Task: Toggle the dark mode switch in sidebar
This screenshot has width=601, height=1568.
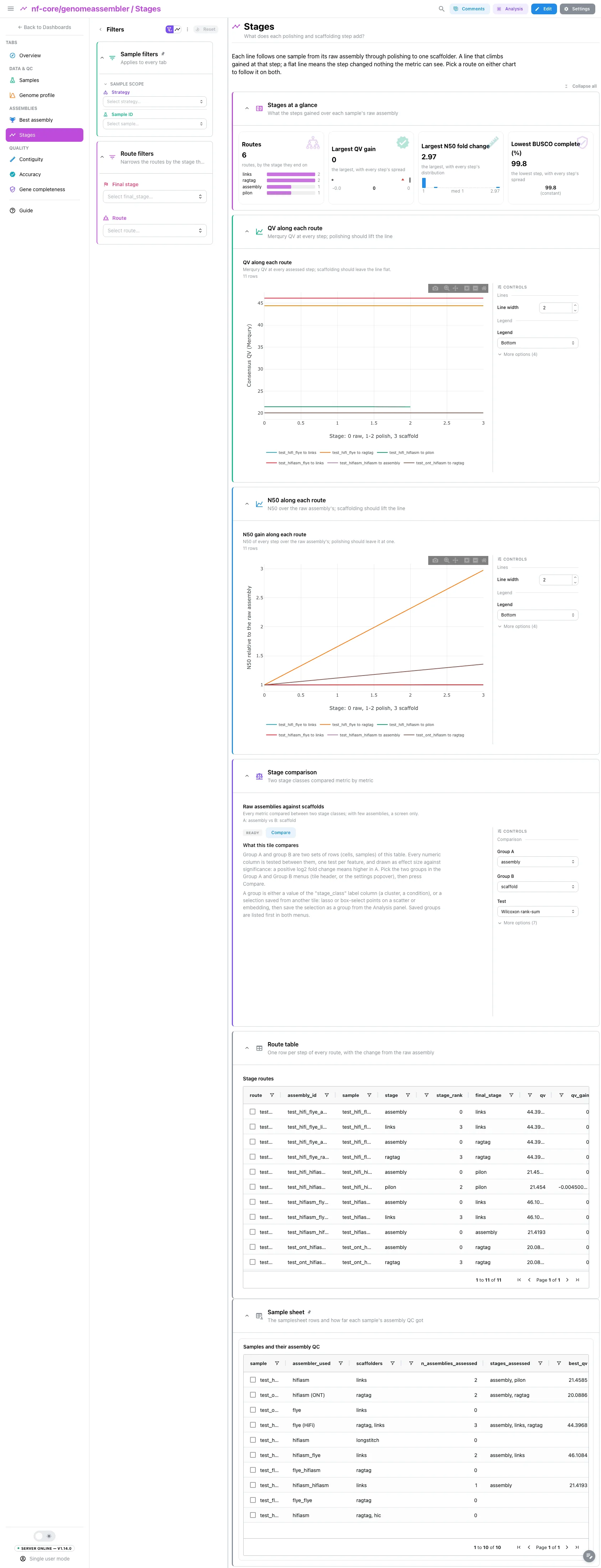Action: [x=44, y=1536]
